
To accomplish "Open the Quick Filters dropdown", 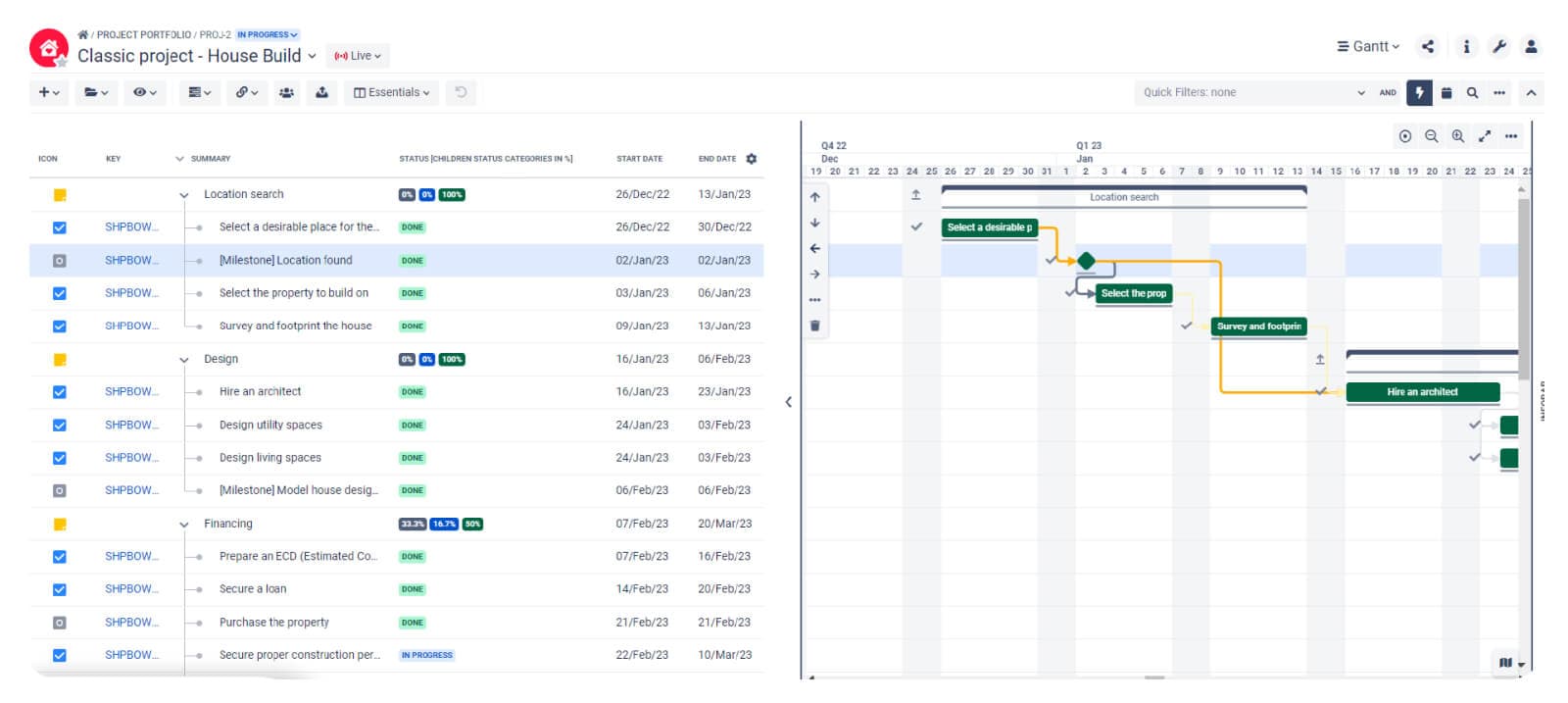I will (1253, 92).
